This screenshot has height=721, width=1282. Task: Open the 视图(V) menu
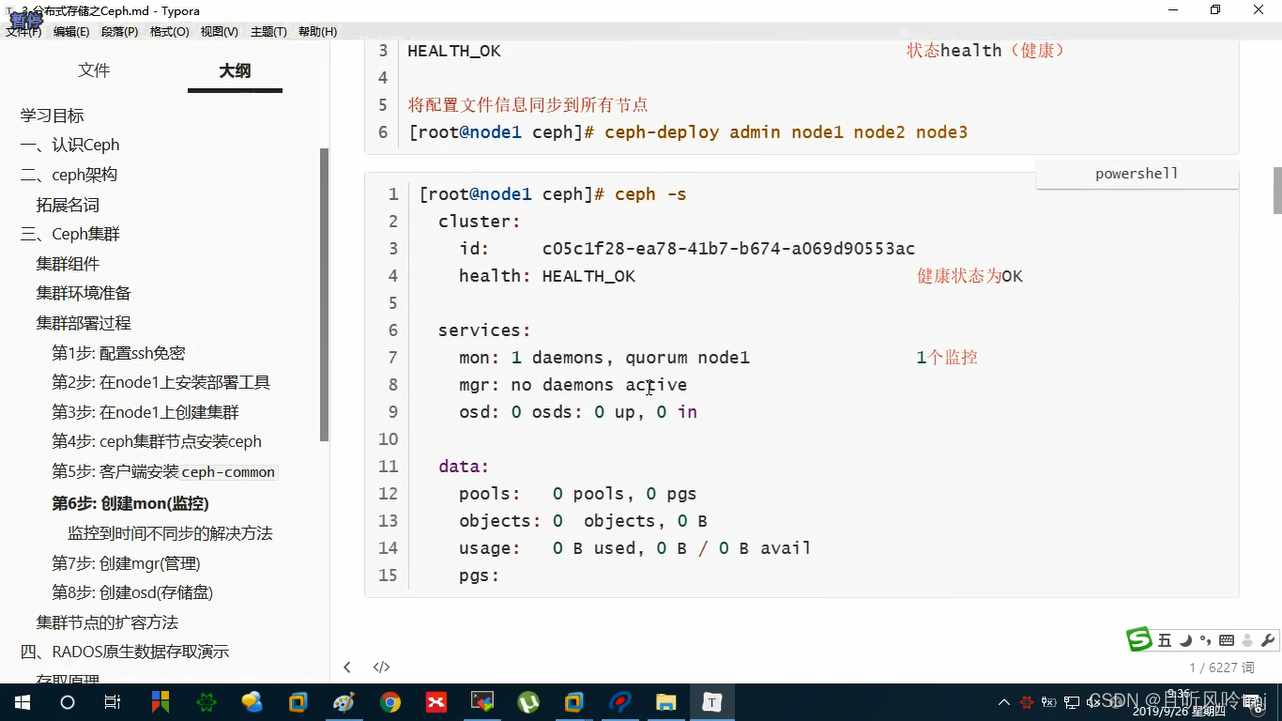[x=219, y=32]
